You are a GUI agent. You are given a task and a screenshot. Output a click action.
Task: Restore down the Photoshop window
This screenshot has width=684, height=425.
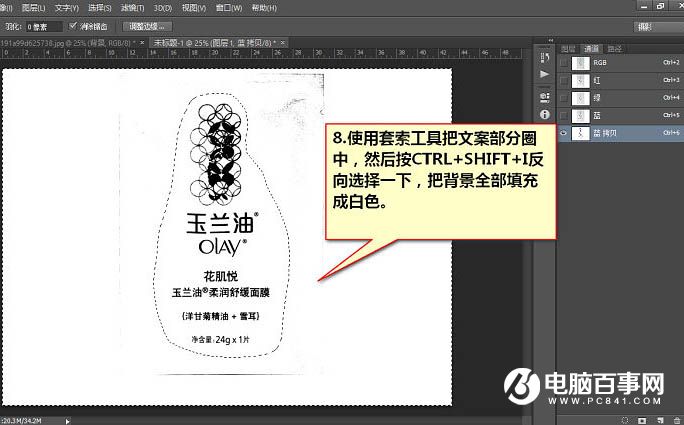coord(660,6)
